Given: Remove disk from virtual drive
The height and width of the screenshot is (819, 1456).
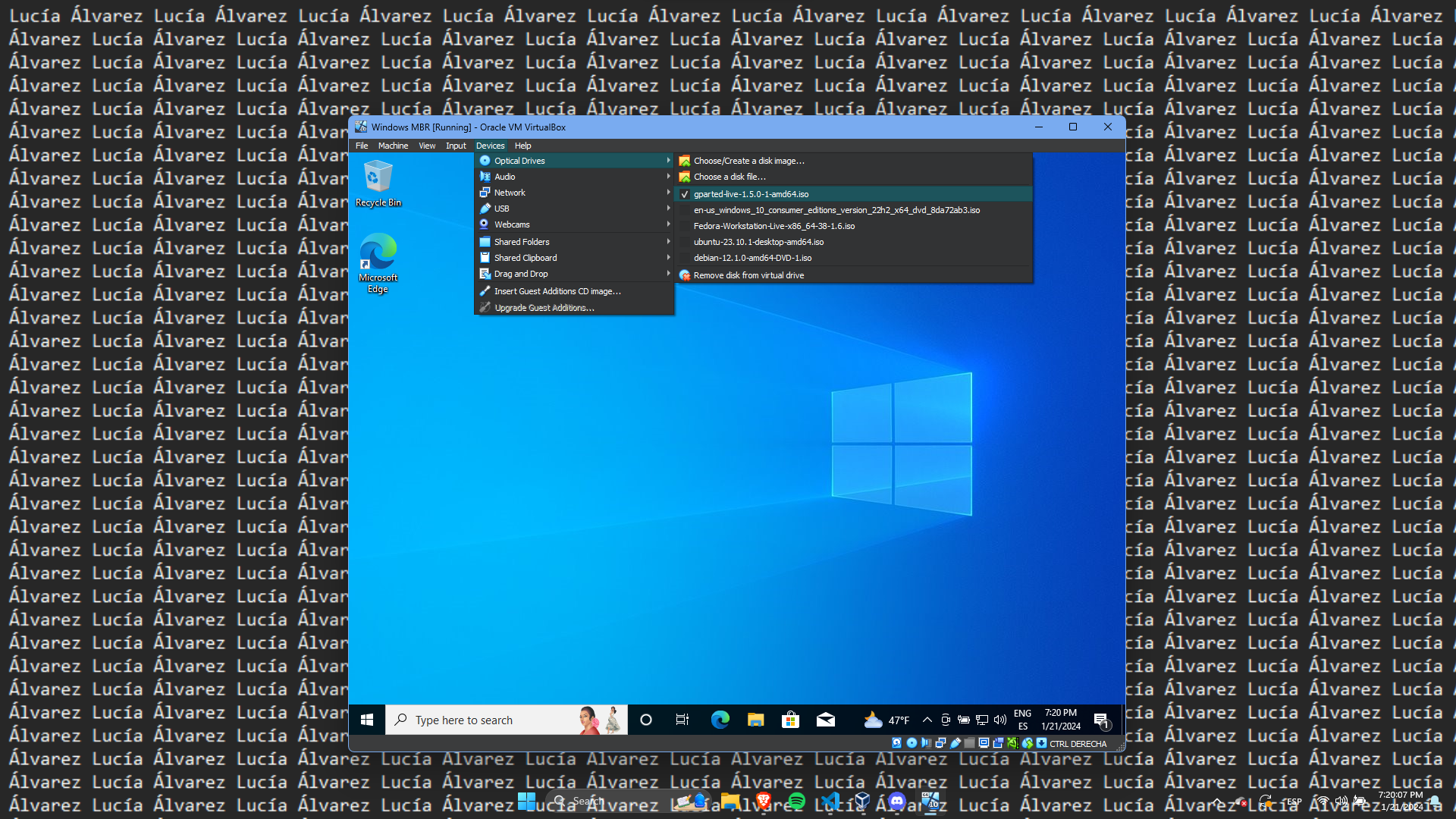Looking at the screenshot, I should click(748, 275).
